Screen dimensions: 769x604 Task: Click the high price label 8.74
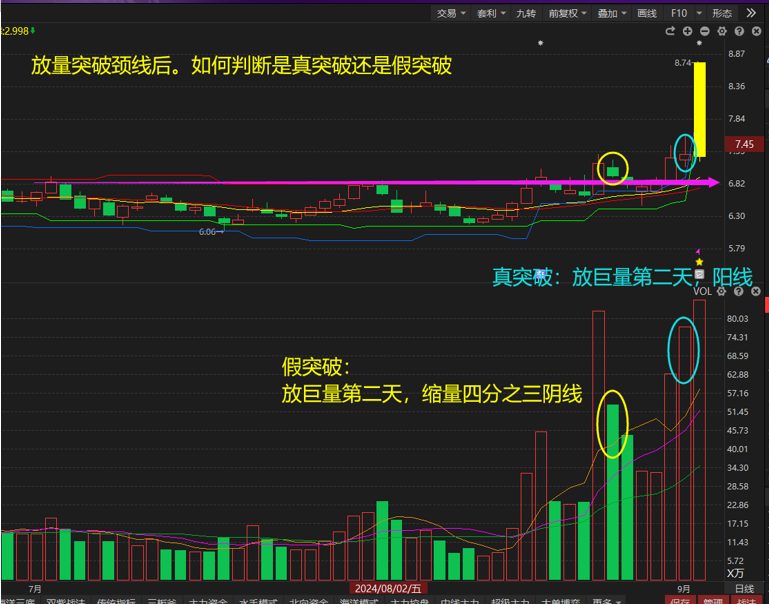point(682,63)
